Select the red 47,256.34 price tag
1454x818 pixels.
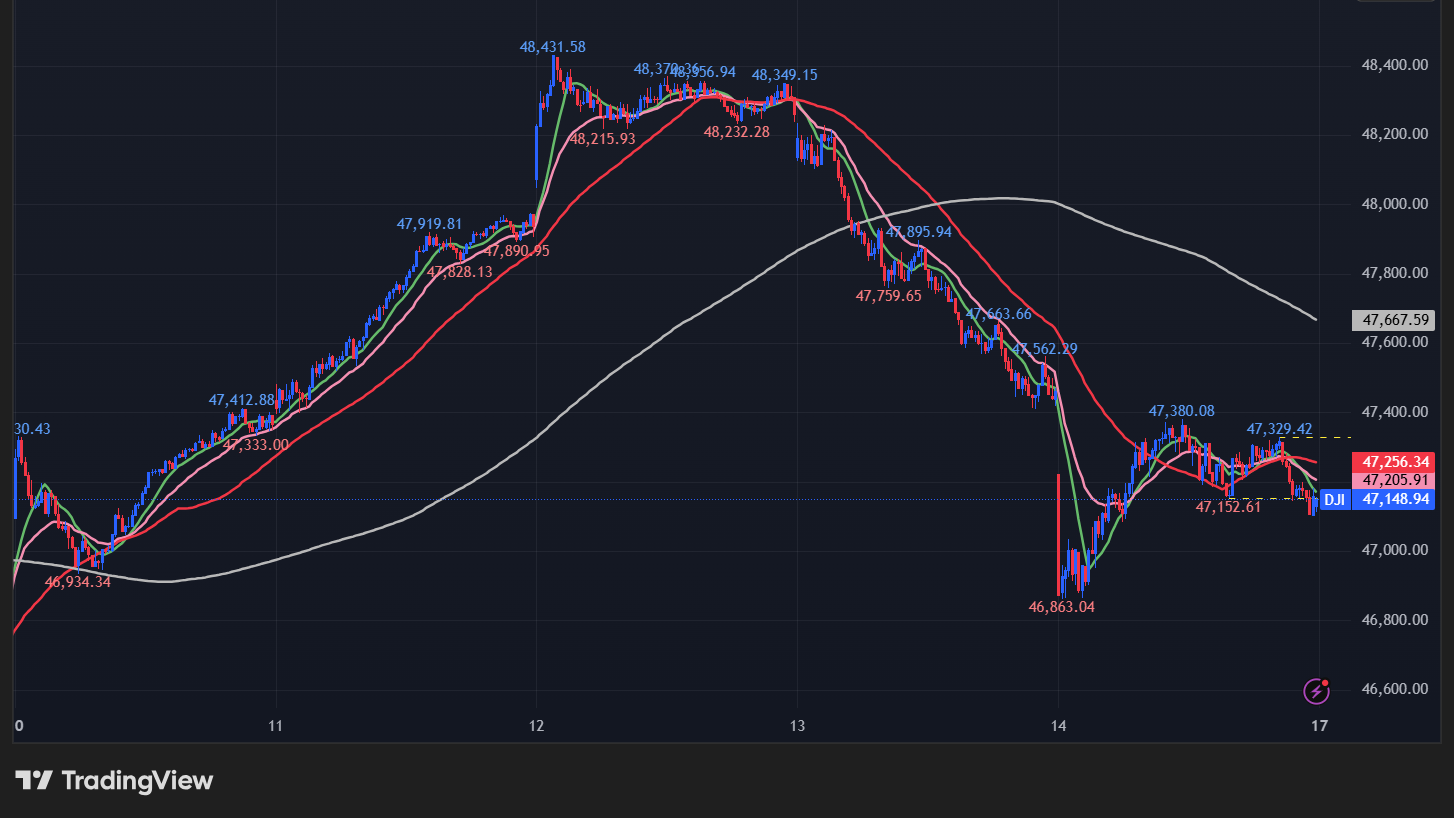click(1393, 462)
